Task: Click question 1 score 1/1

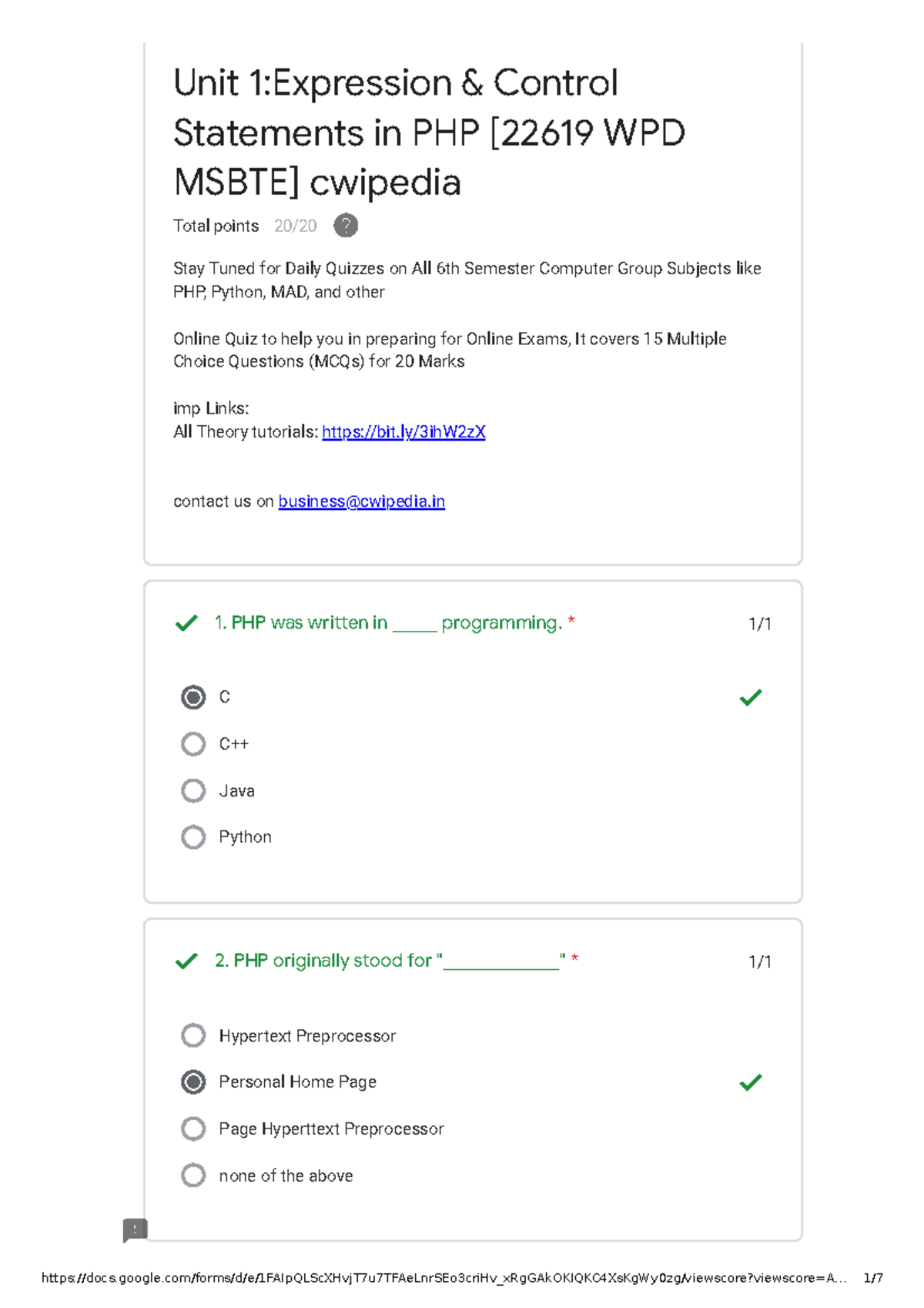Action: pos(759,624)
